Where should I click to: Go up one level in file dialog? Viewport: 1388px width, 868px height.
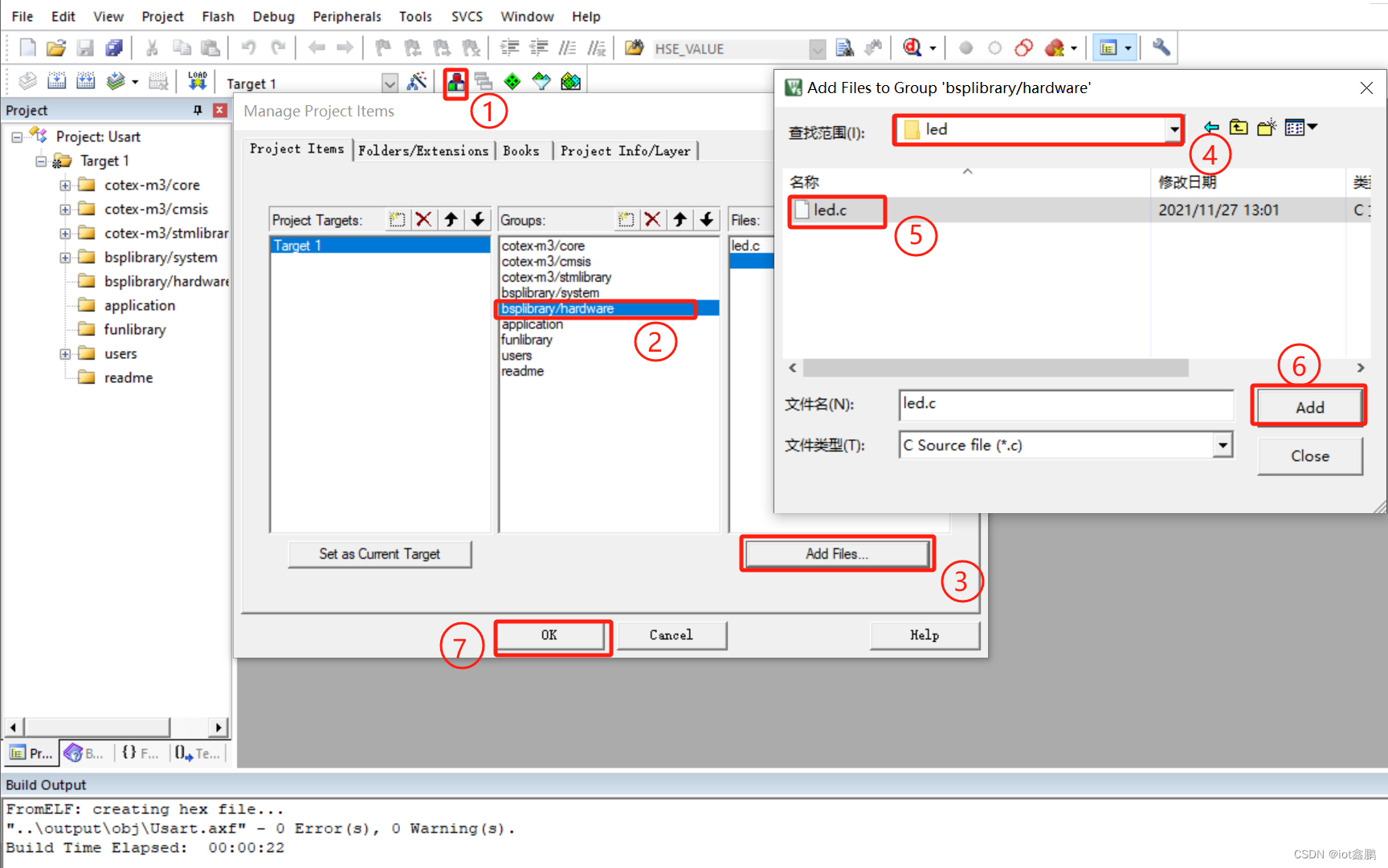(1239, 128)
